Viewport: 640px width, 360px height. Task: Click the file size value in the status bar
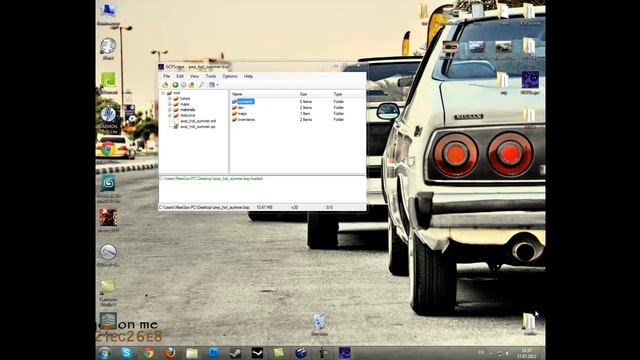[x=264, y=208]
